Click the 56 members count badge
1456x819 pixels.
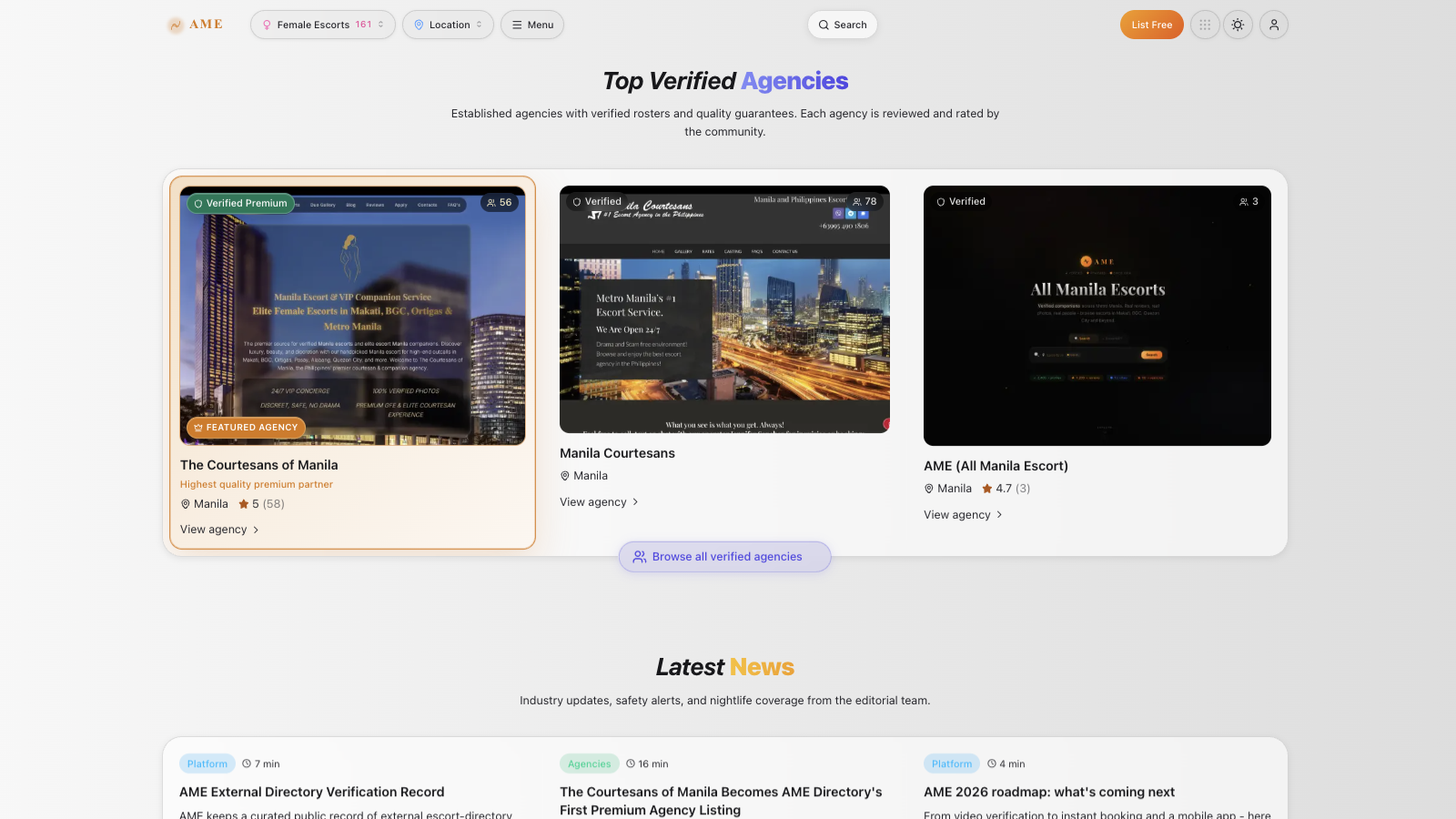tap(500, 203)
